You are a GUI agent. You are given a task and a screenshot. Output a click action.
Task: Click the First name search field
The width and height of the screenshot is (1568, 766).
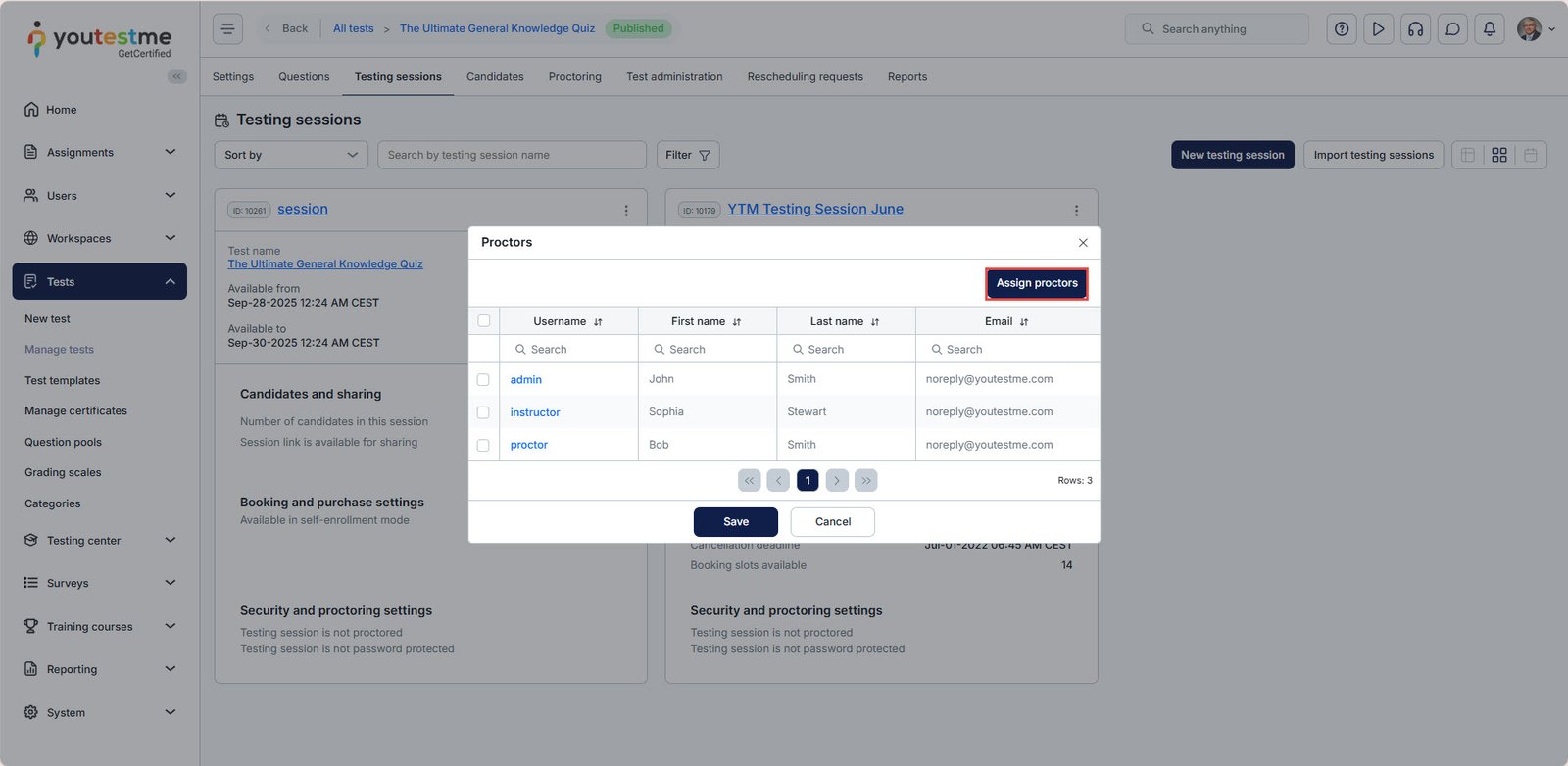[707, 350]
